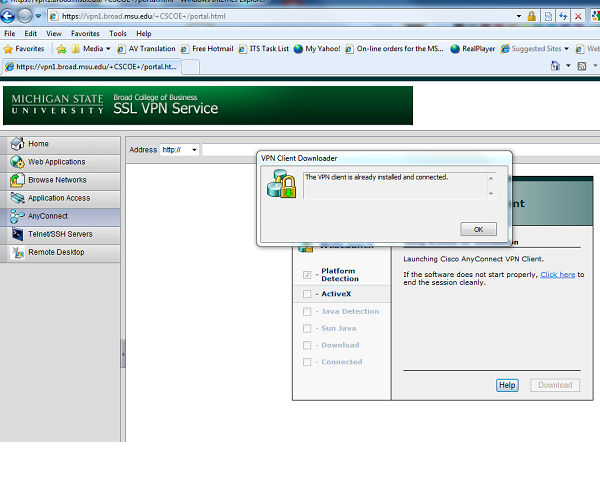600x494 pixels.
Task: Click the dialog message scroll down arrow
Action: tap(491, 194)
